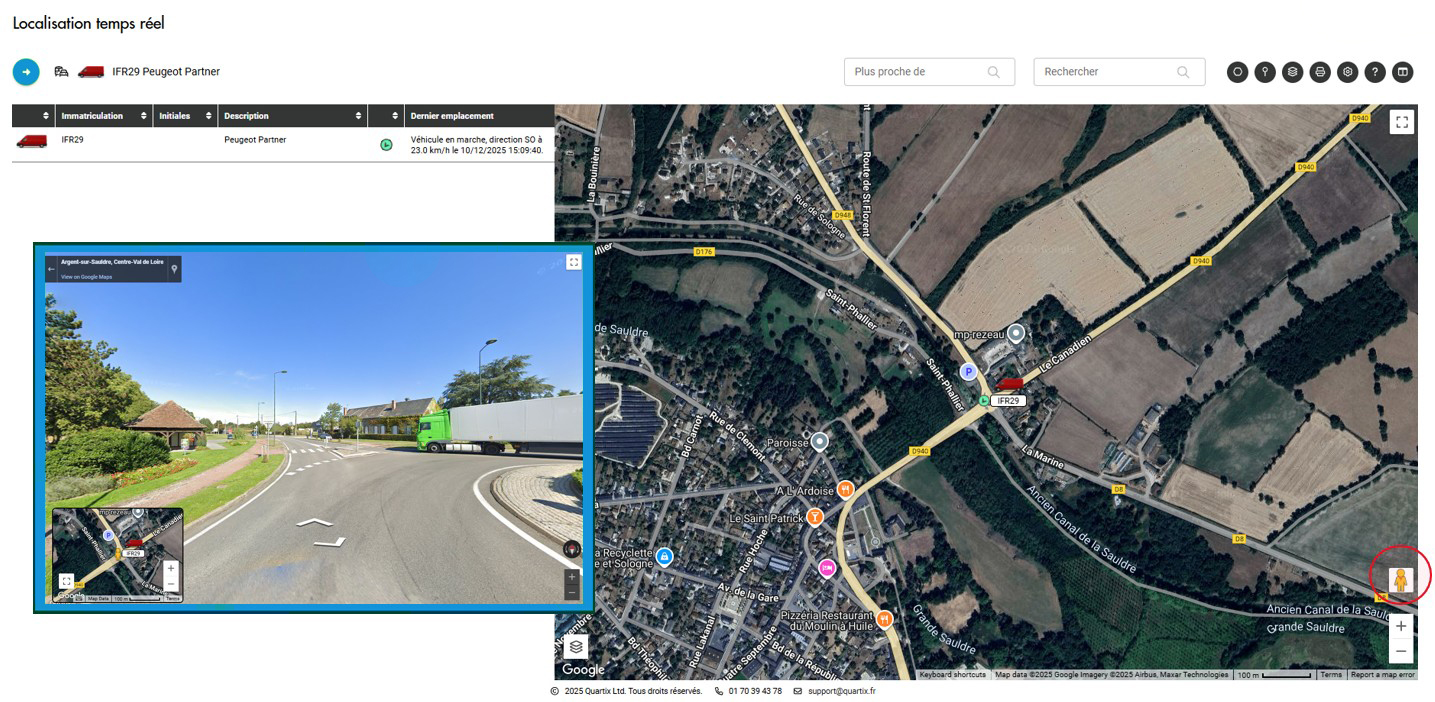This screenshot has height=702, width=1435.
Task: Open the map layers icon in top toolbar
Action: point(1293,72)
